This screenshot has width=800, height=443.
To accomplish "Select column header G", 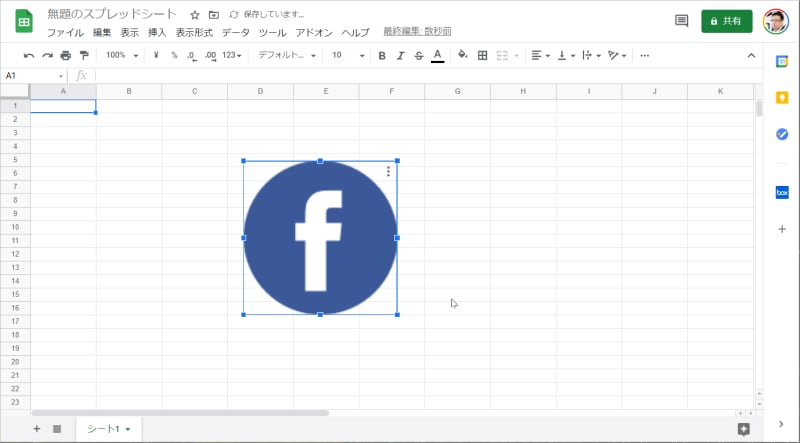I will click(457, 91).
